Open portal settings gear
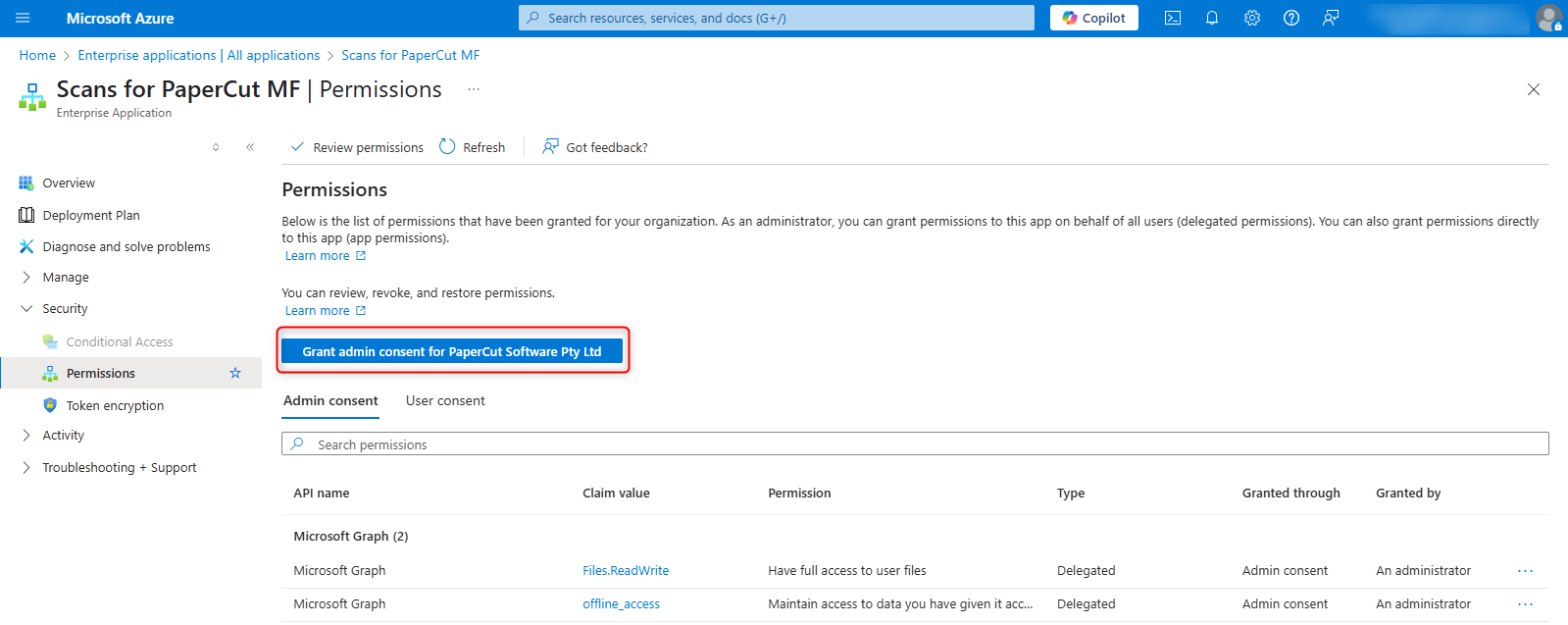The height and width of the screenshot is (625, 1568). coord(1252,18)
